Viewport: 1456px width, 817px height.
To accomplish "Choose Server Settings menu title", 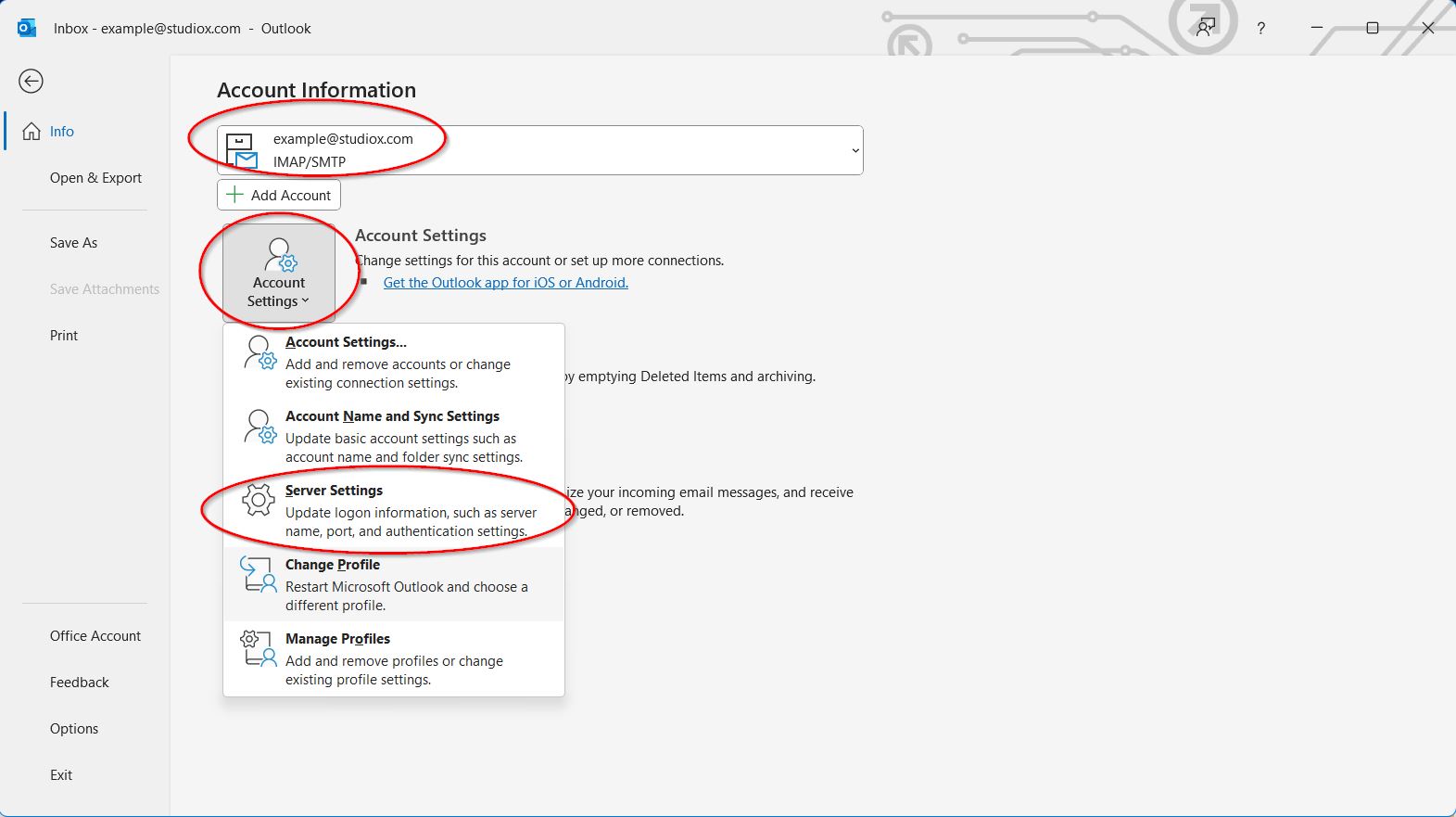I will pyautogui.click(x=334, y=491).
